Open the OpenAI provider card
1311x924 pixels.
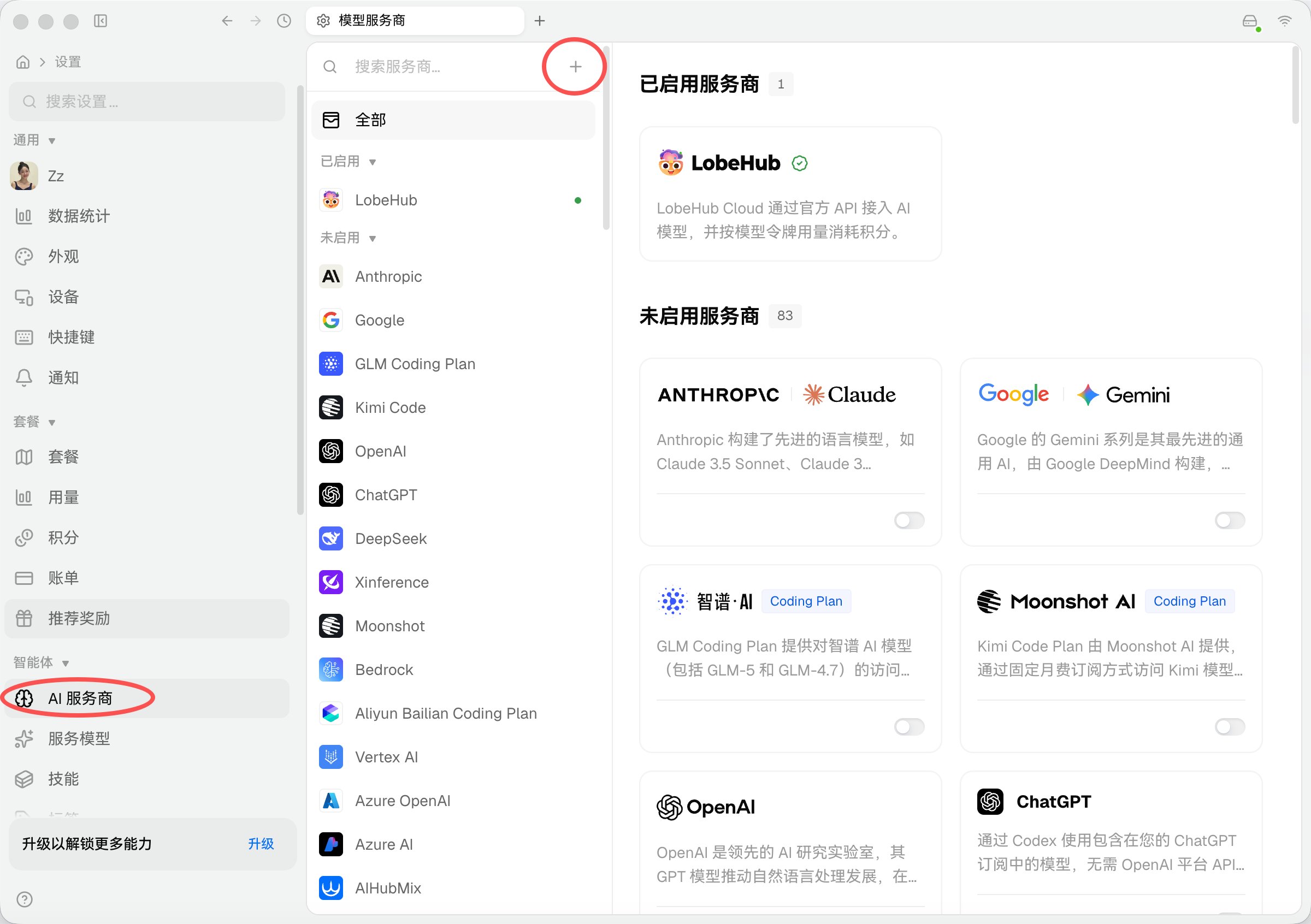pos(790,843)
